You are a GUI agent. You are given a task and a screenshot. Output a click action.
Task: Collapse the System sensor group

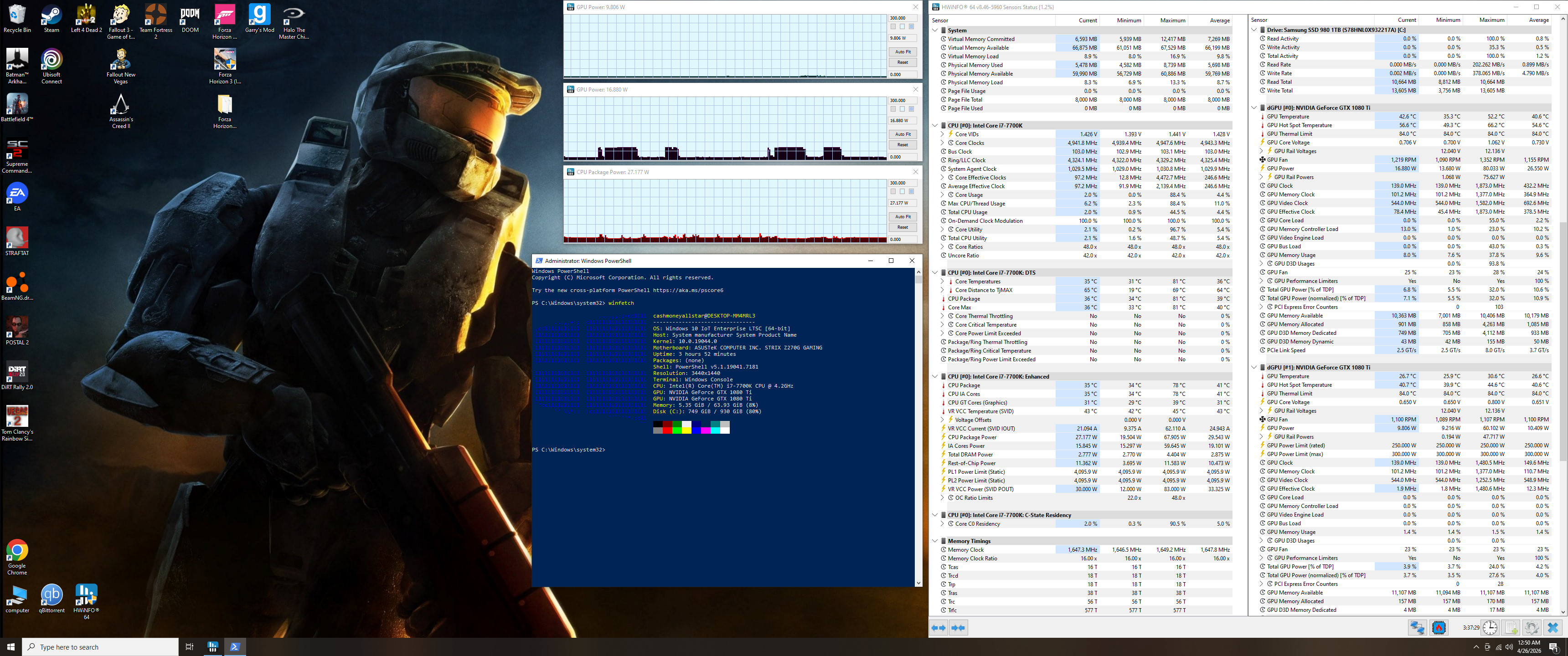click(935, 30)
